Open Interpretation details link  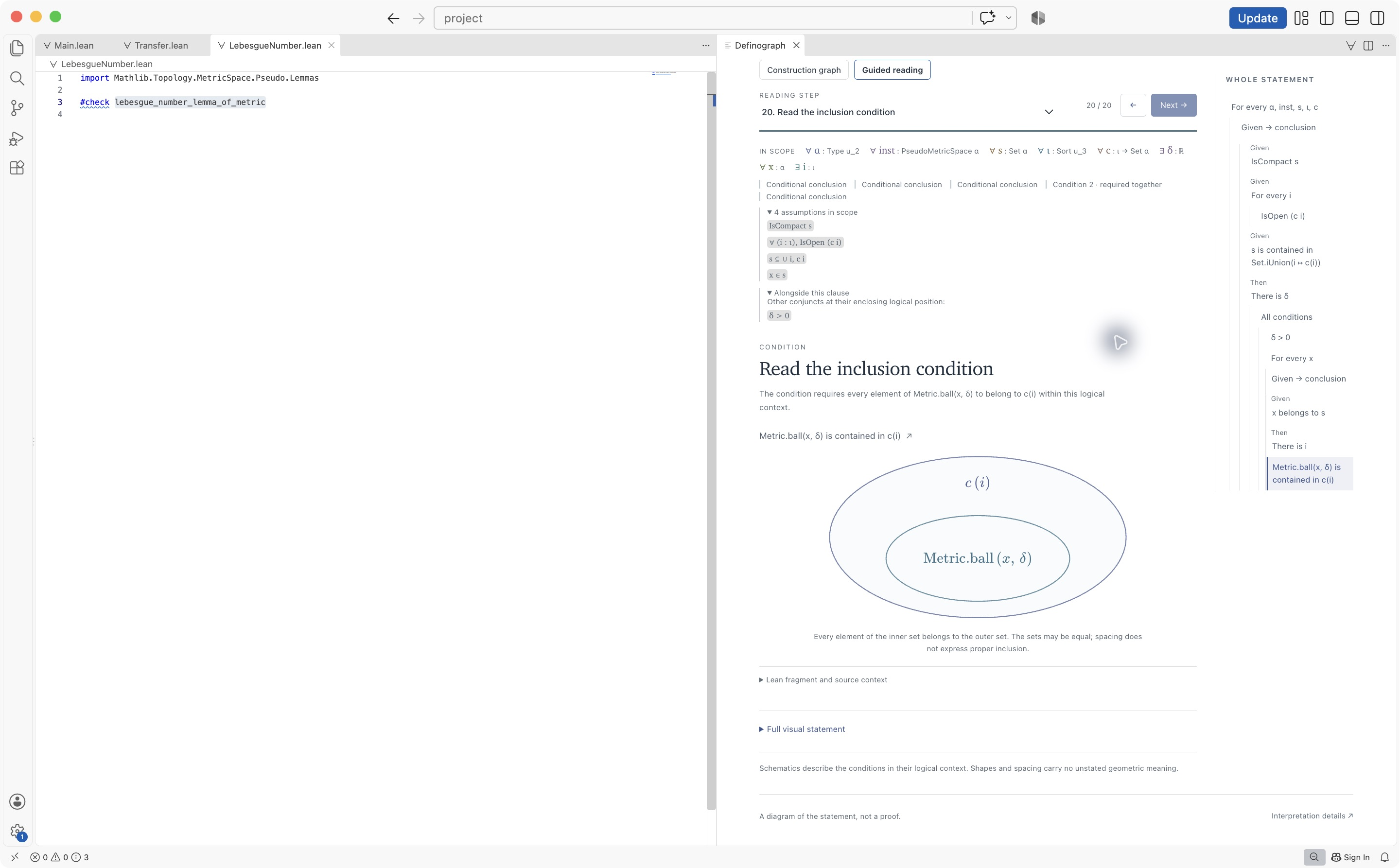(x=1312, y=816)
